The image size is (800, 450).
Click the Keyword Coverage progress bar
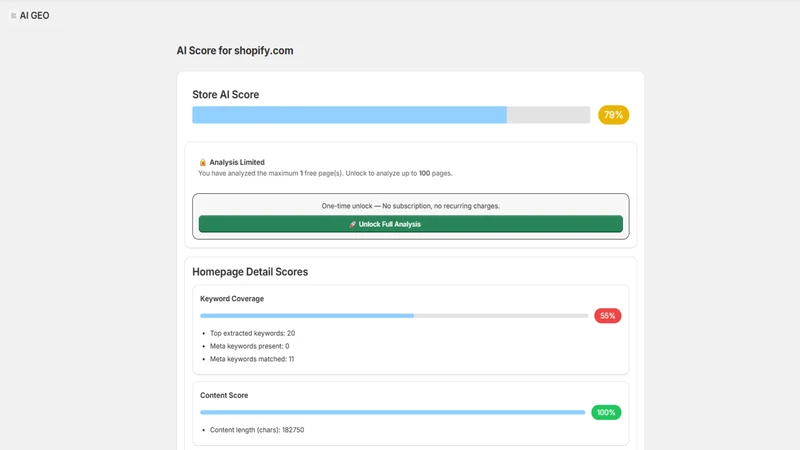pos(394,316)
